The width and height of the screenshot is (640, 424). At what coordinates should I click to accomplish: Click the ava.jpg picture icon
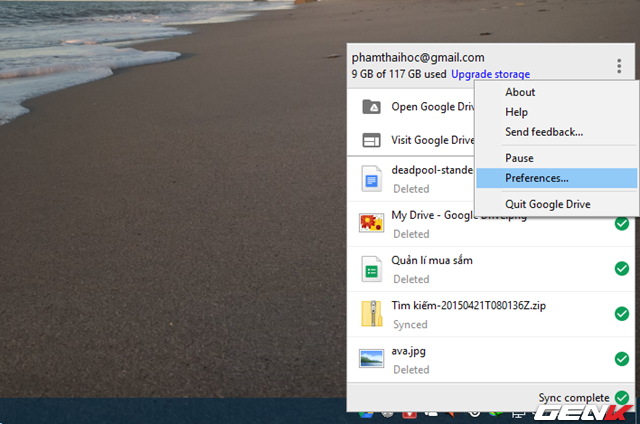click(371, 358)
